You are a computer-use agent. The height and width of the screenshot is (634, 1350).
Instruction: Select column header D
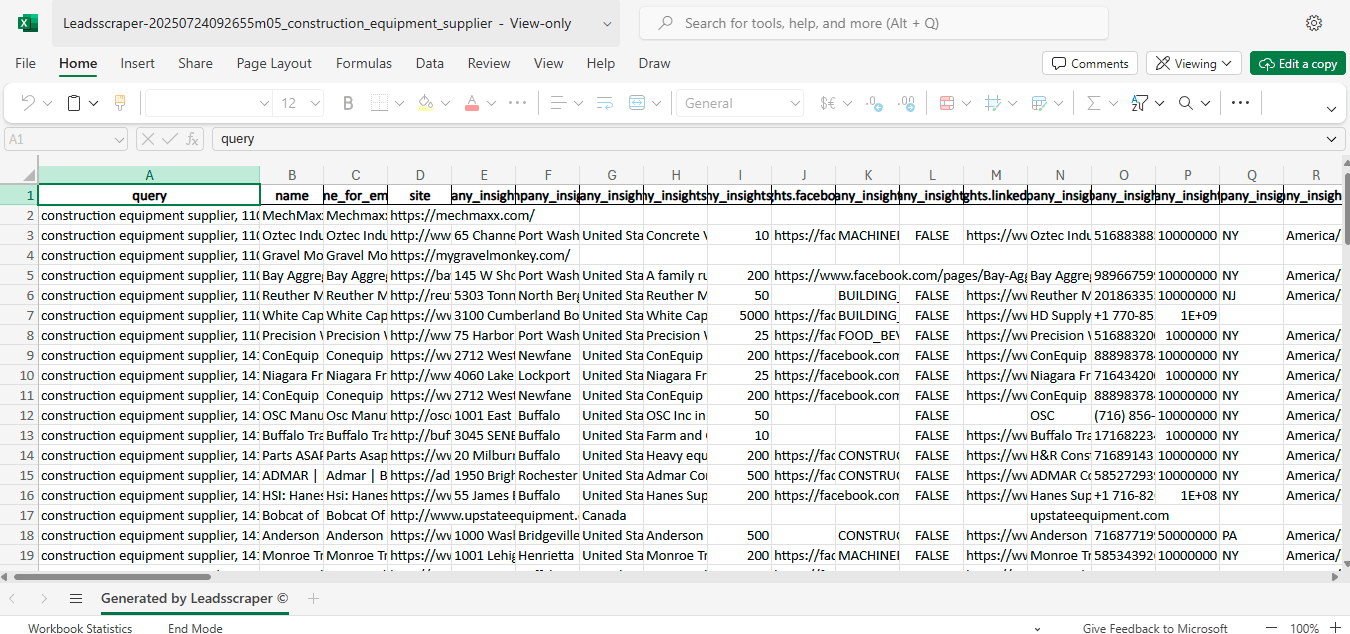pos(420,175)
